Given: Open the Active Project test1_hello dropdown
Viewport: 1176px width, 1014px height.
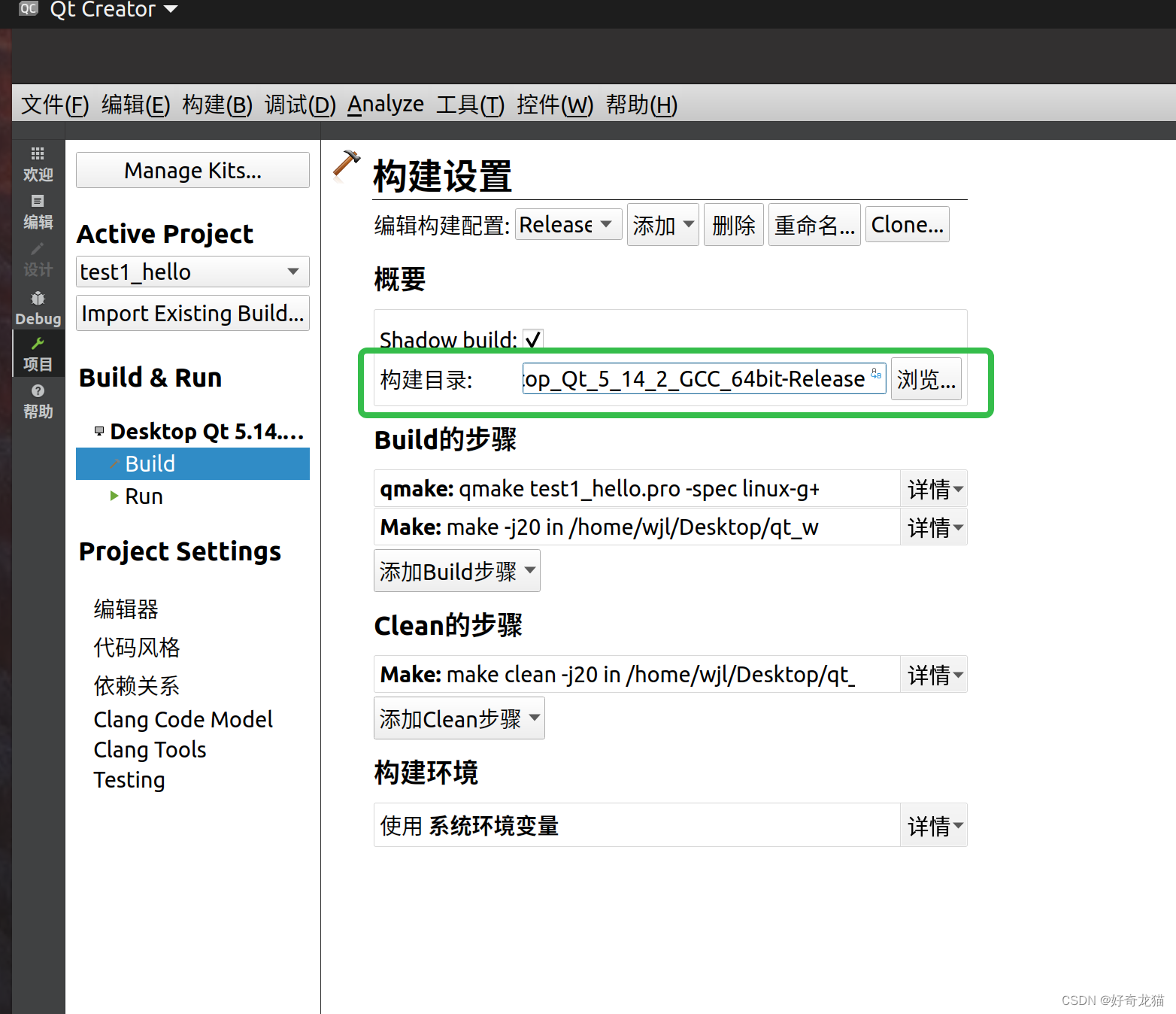Looking at the screenshot, I should pyautogui.click(x=192, y=272).
